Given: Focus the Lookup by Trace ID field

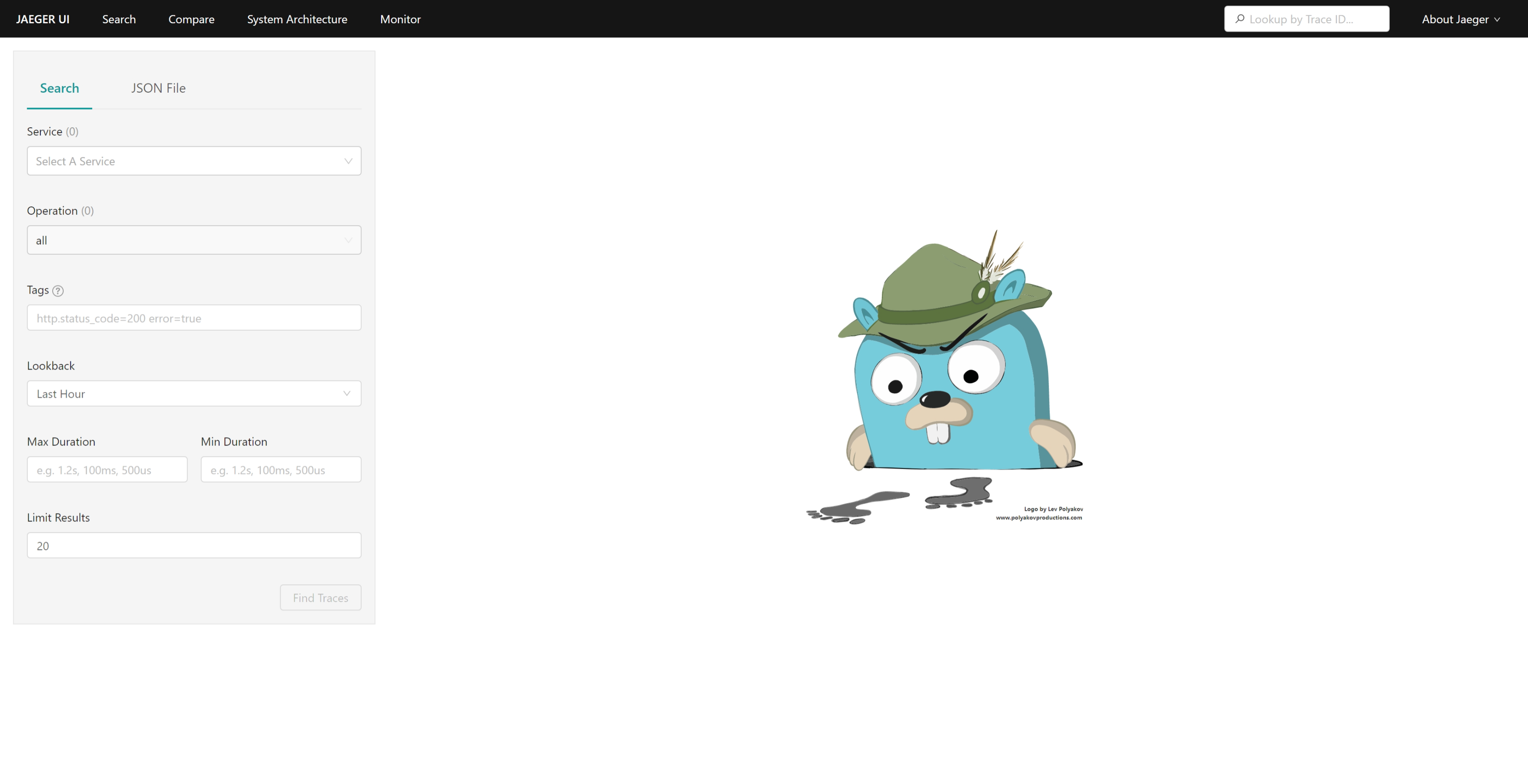Looking at the screenshot, I should 1307,19.
